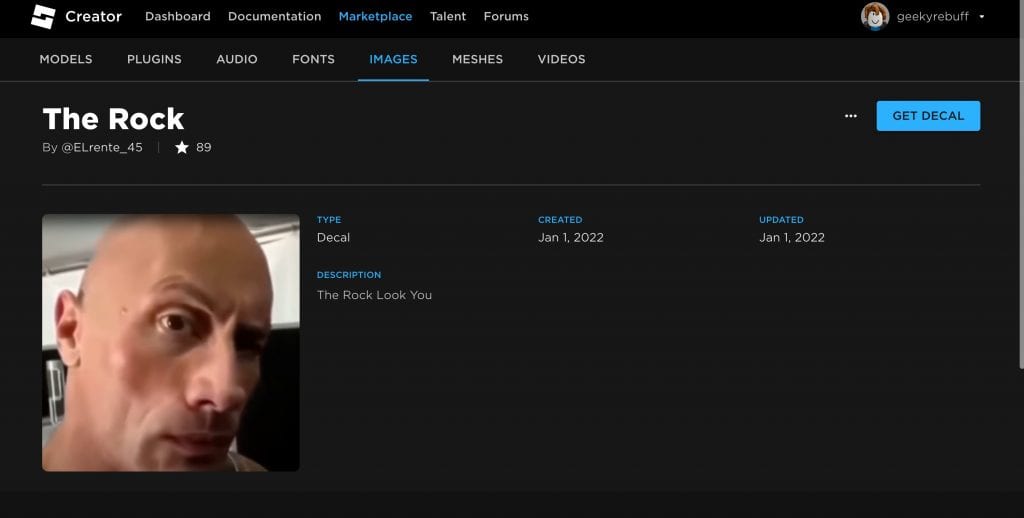Switch to the PLUGINS tab
Screen dimensions: 1024x518
[154, 59]
